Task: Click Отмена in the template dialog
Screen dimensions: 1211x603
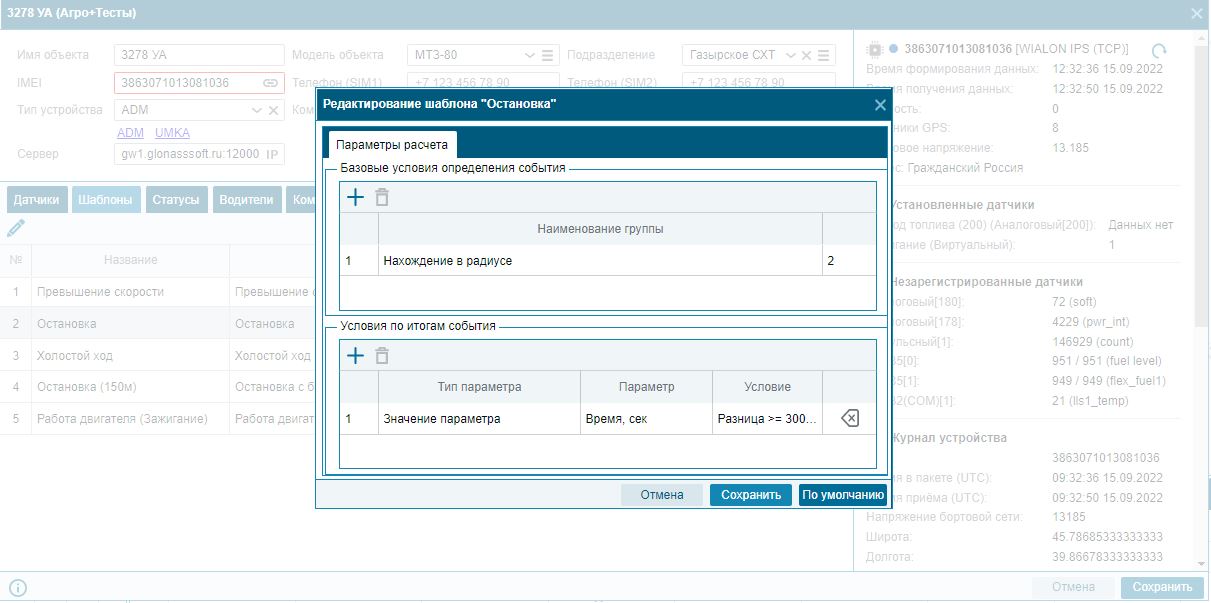Action: click(662, 495)
